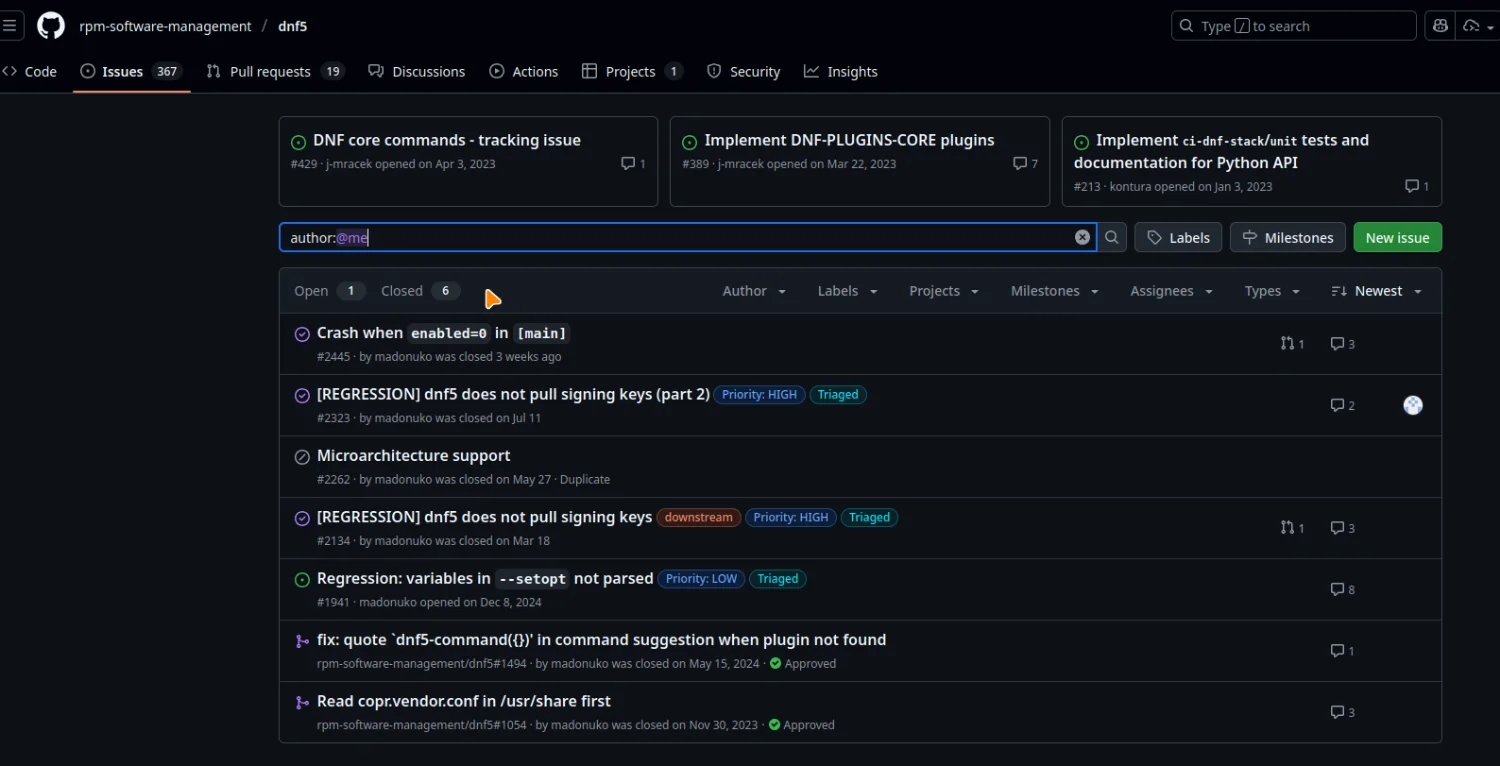Click the GitHub logo icon
The height and width of the screenshot is (766, 1500).
[51, 26]
